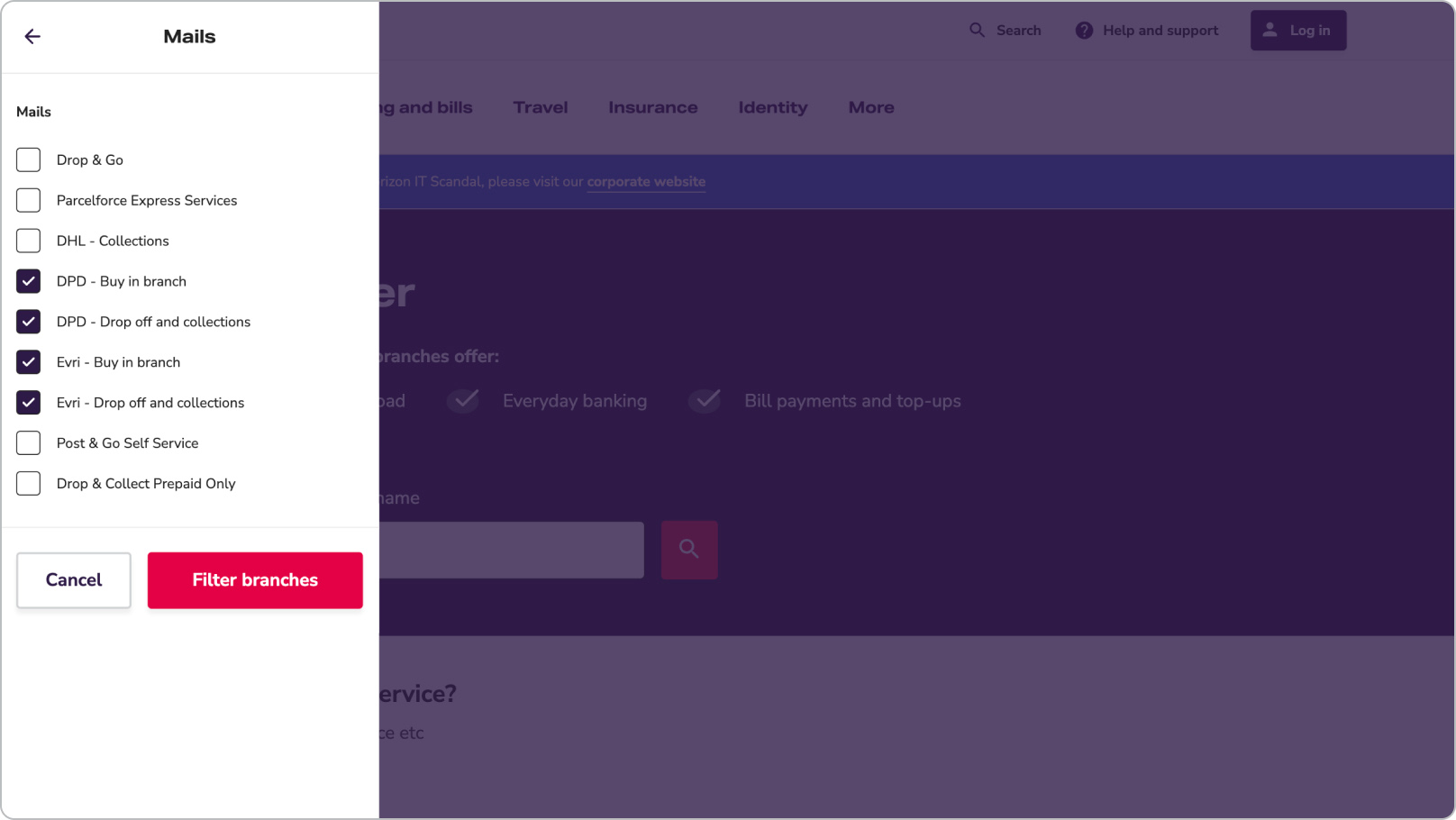Untick Evri - Buy in branch

tap(28, 362)
